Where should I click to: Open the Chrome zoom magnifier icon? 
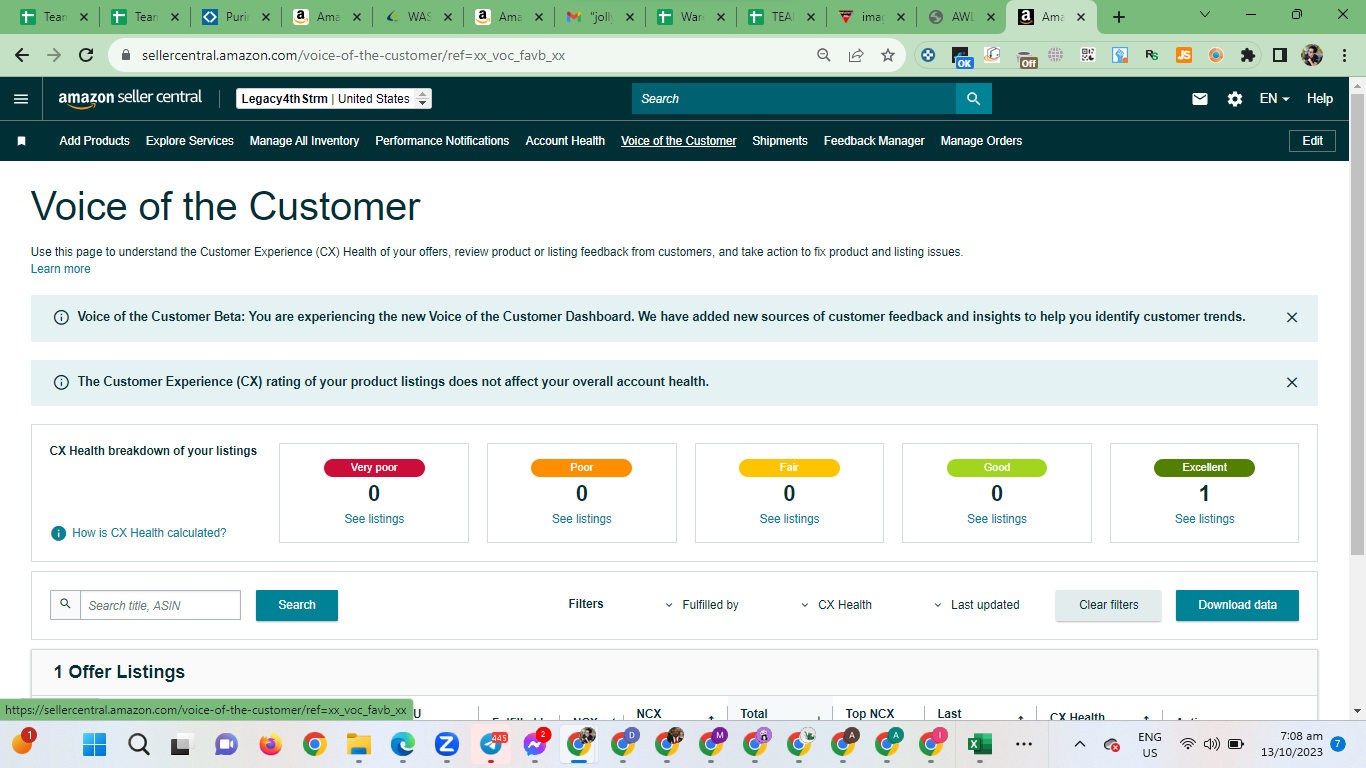tap(824, 56)
